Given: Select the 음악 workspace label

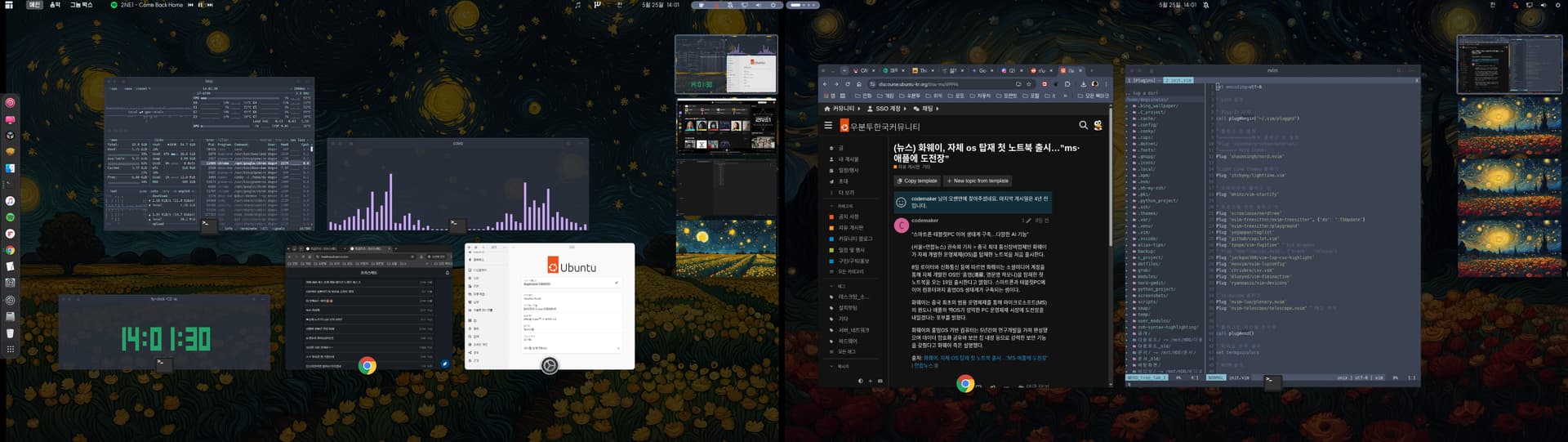Looking at the screenshot, I should pyautogui.click(x=55, y=5).
